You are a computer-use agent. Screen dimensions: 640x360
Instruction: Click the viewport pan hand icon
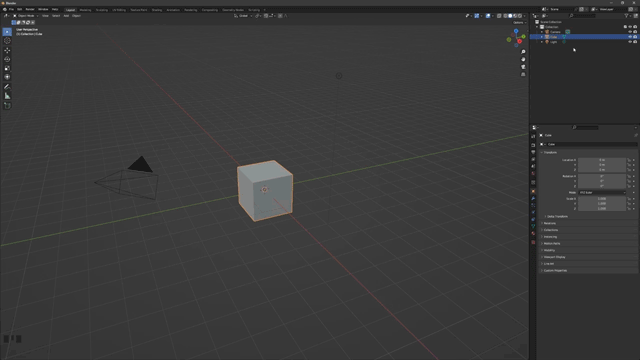click(x=523, y=59)
